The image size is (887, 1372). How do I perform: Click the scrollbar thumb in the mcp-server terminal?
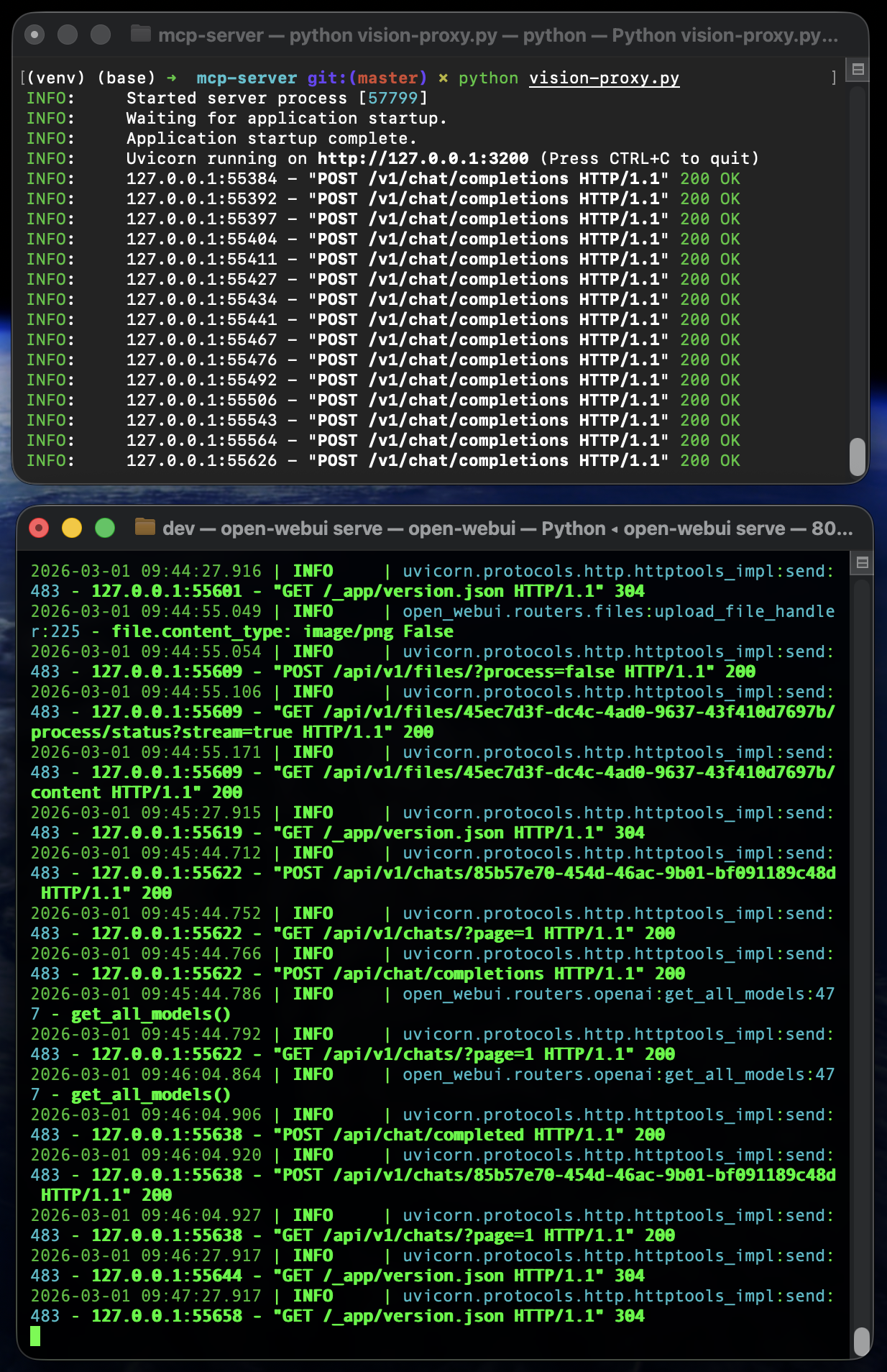(x=858, y=457)
